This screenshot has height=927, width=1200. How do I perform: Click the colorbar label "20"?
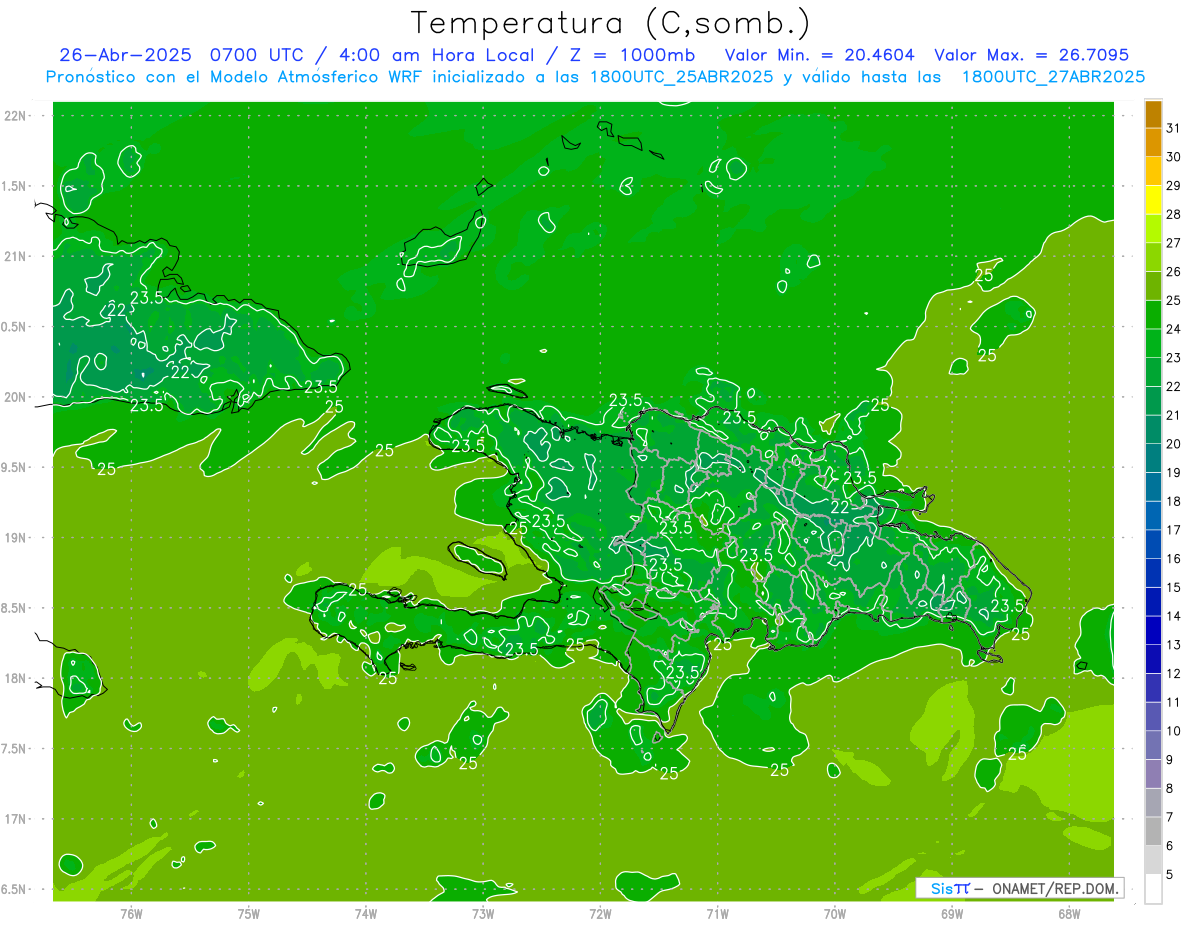(x=1173, y=443)
